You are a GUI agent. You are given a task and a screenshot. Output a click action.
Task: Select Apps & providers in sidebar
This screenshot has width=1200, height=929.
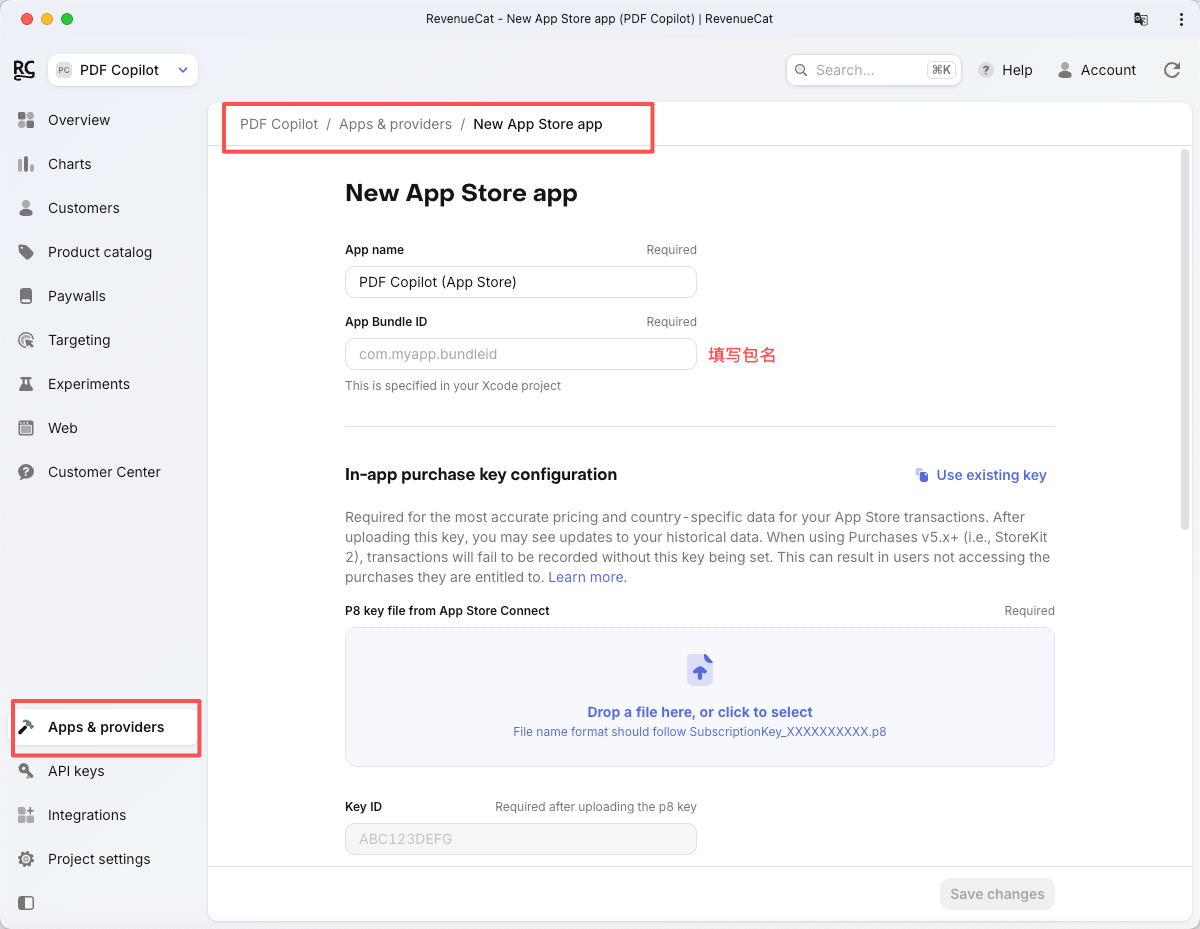point(104,727)
